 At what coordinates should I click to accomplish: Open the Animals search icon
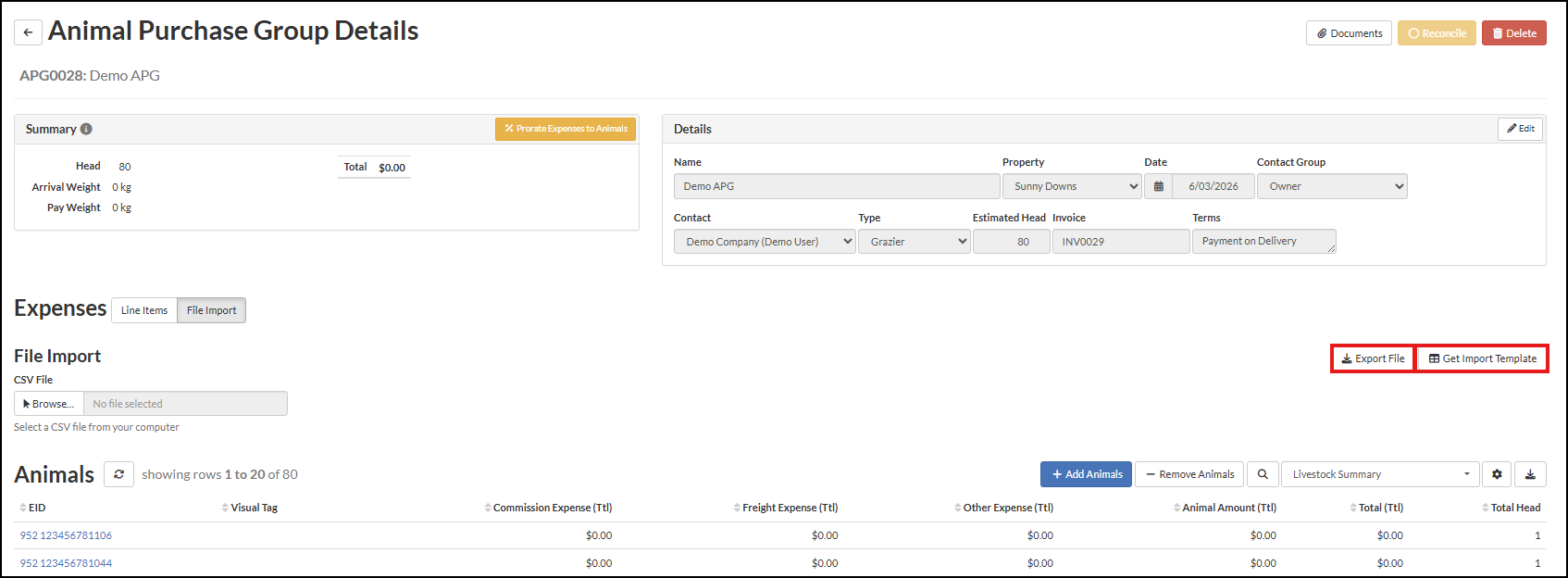coord(1263,474)
